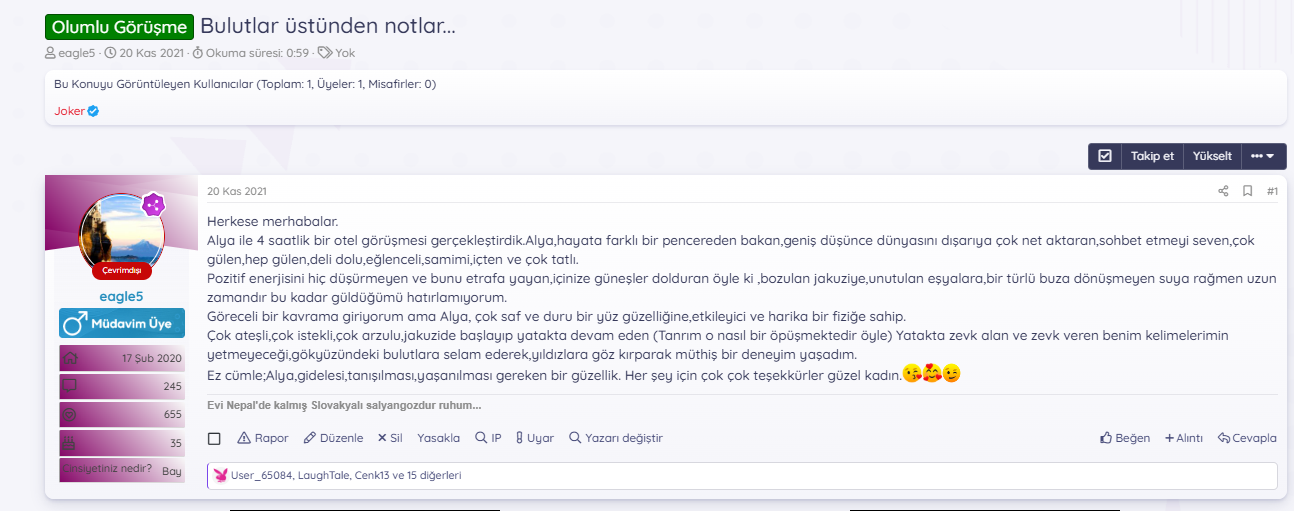Screen dimensions: 1294x511
Task: Click the Olumlu Görüşme thread prefix label
Action: (x=119, y=27)
